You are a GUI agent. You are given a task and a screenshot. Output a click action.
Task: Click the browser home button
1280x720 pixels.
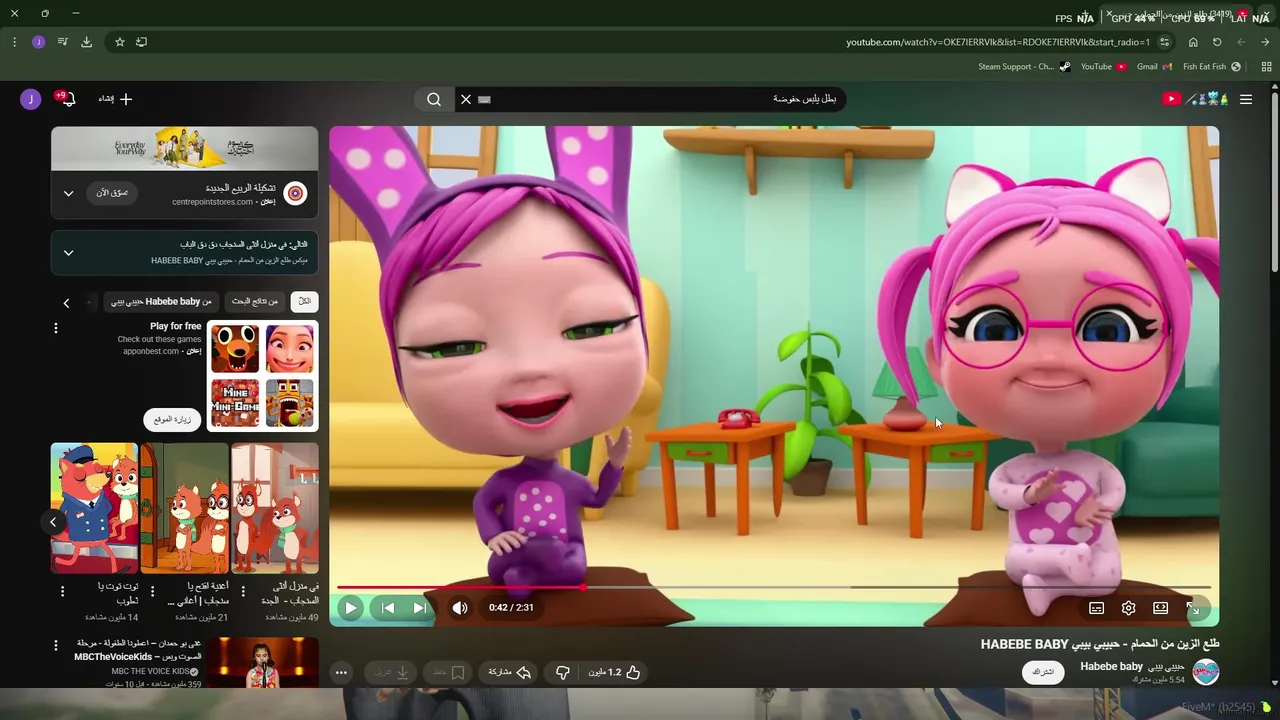tap(1193, 42)
